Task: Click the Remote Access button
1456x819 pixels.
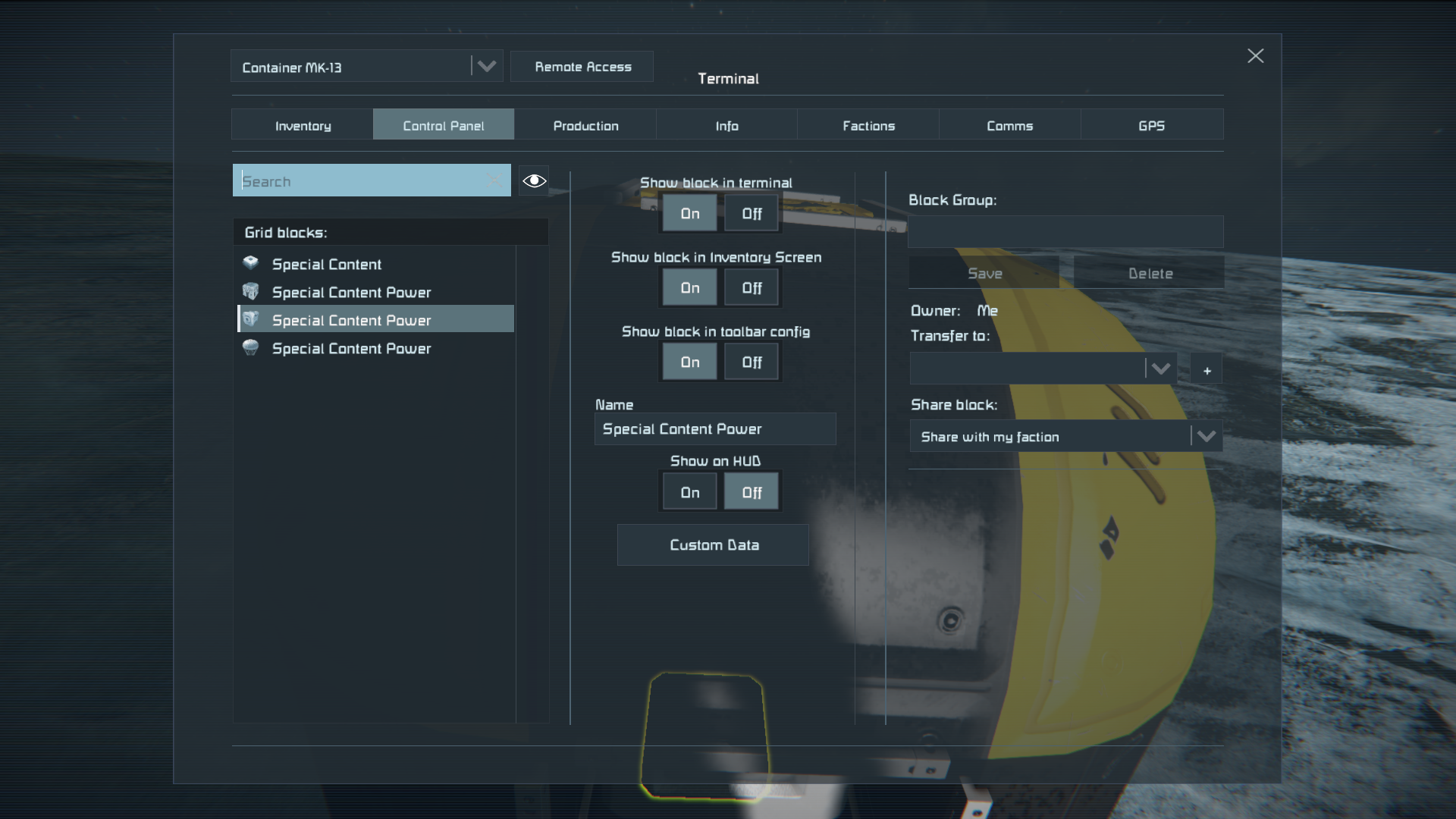Action: click(582, 67)
